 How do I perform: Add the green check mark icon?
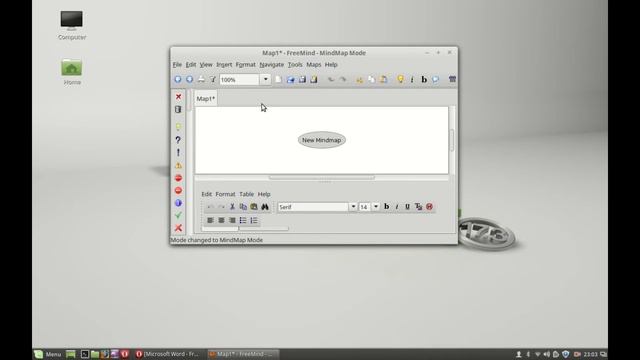pos(178,215)
